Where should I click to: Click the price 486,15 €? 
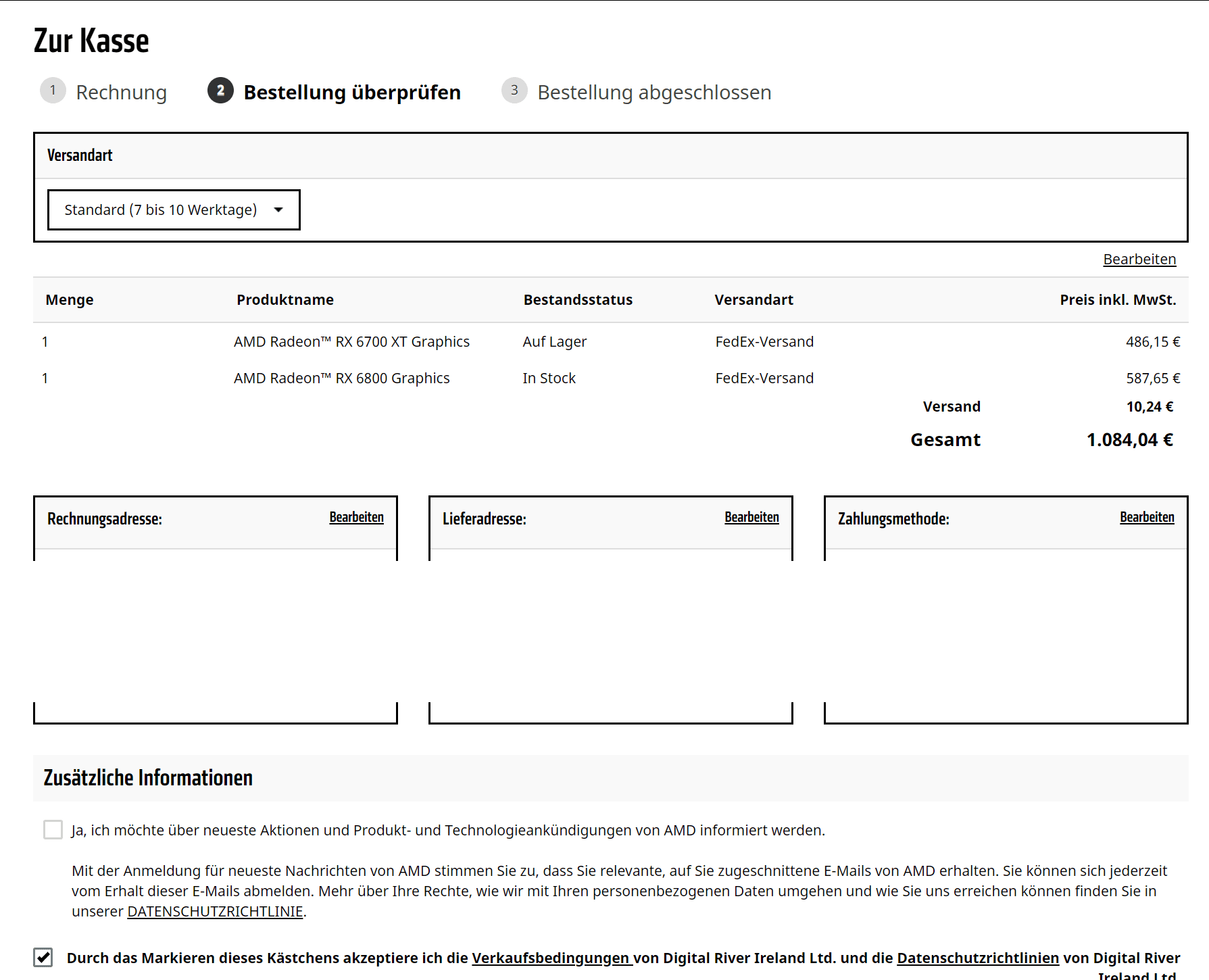tap(1153, 342)
